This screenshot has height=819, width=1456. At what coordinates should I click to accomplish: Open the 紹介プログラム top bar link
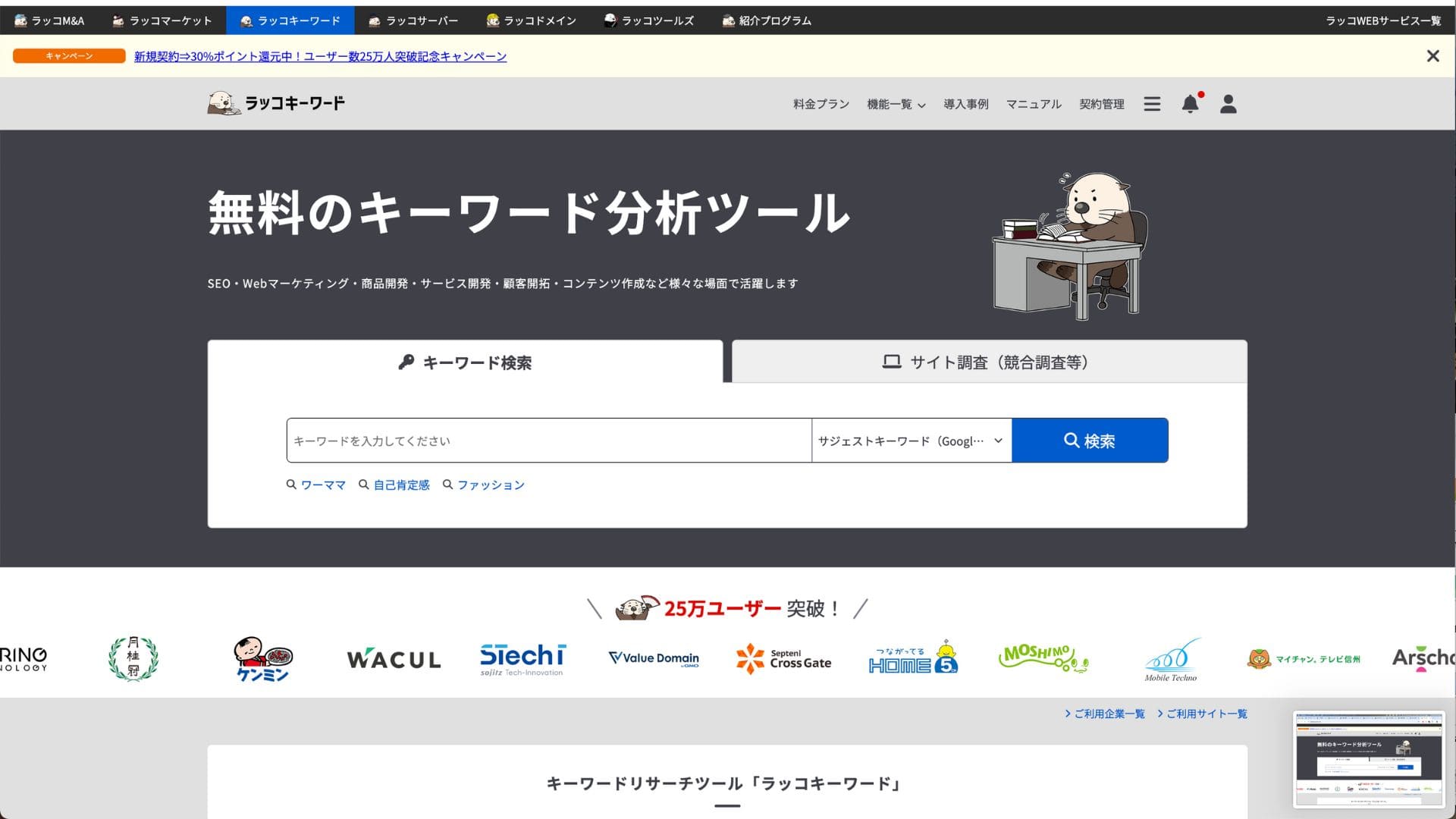[x=767, y=20]
